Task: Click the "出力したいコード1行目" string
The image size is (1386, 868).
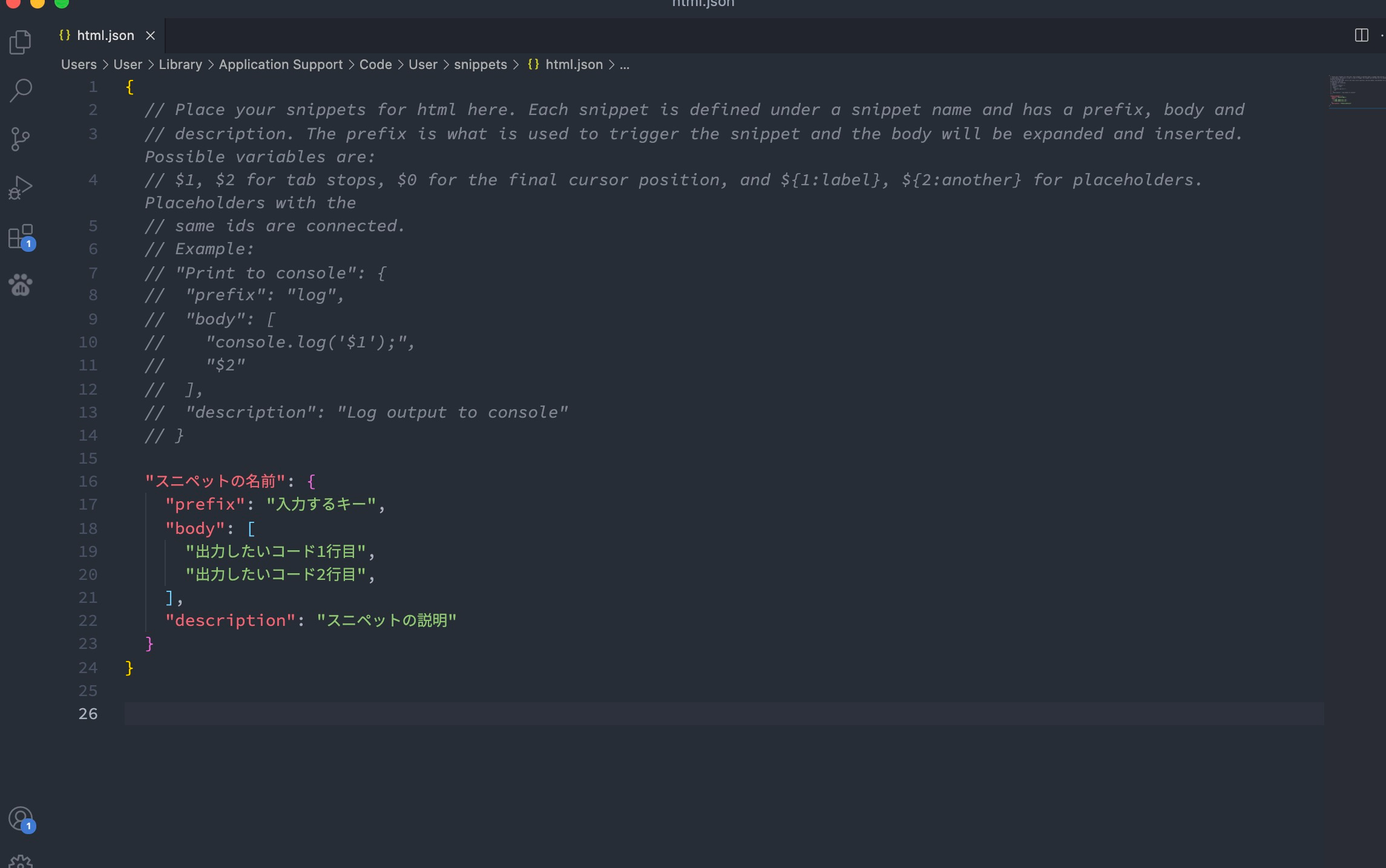Action: pyautogui.click(x=275, y=551)
